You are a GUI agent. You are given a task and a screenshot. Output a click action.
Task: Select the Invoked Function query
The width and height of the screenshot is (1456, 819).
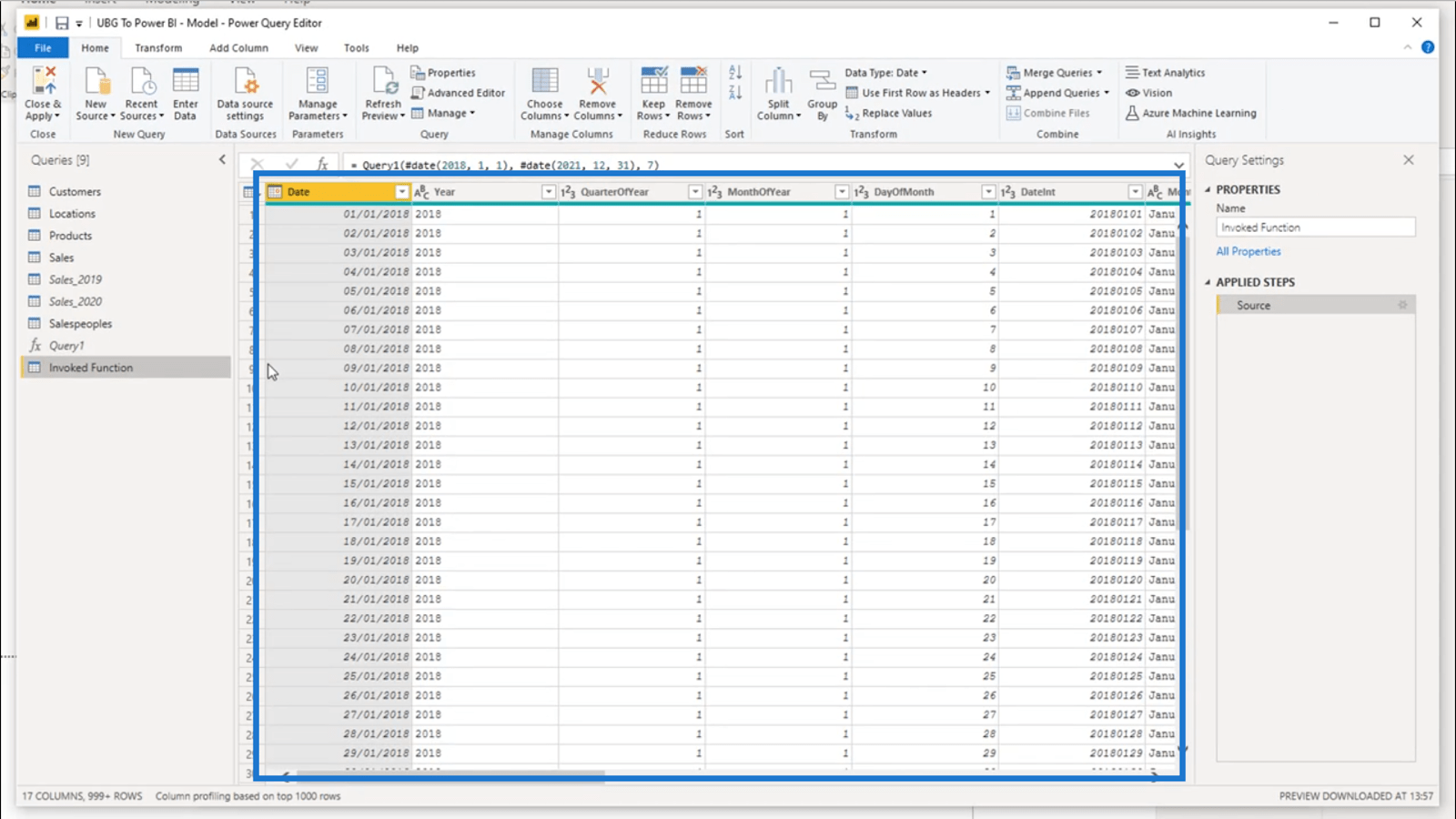tap(126, 368)
